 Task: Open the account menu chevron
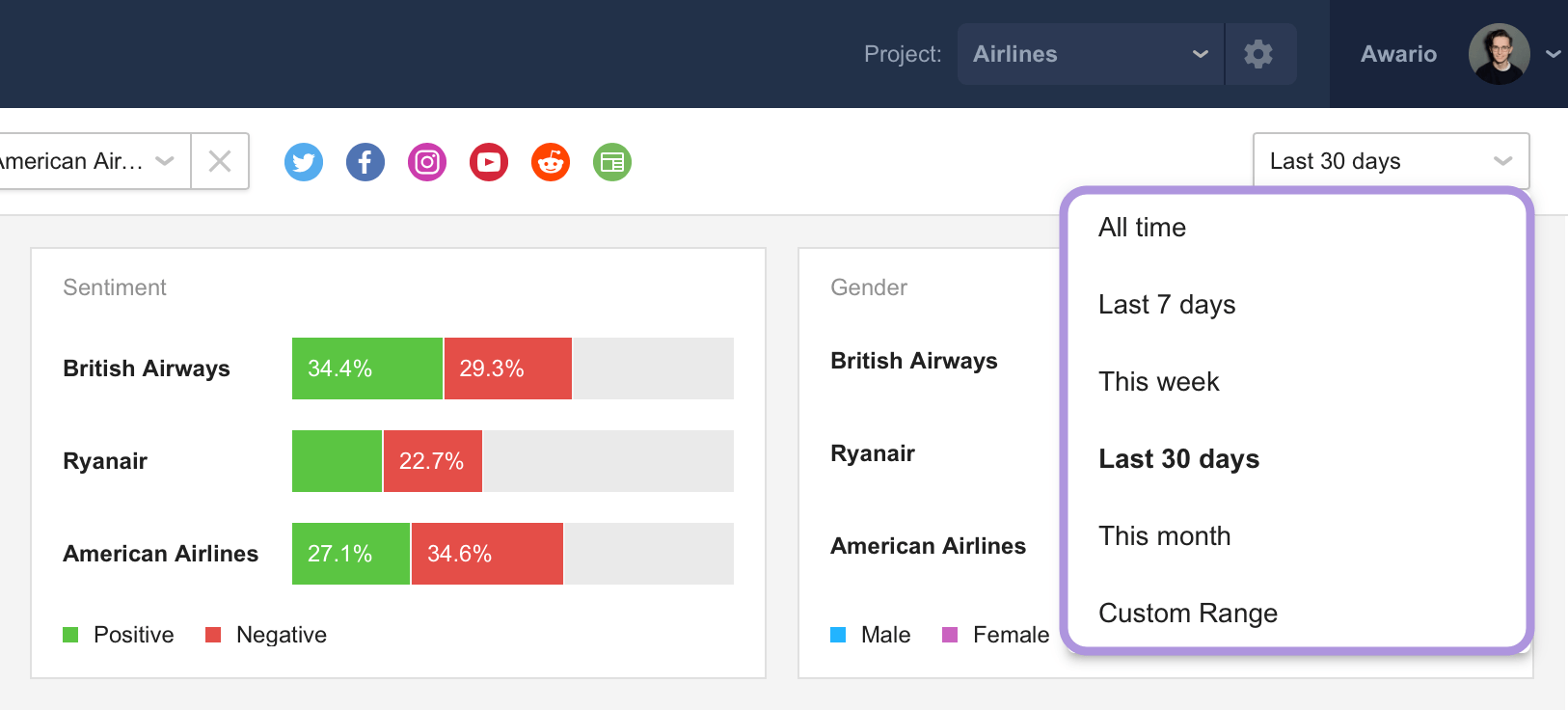click(x=1553, y=54)
